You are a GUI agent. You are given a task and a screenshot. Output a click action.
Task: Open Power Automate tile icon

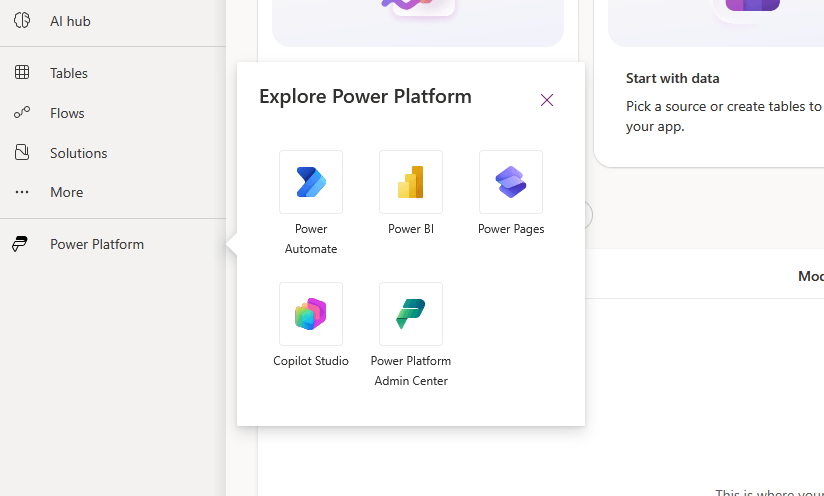click(311, 182)
